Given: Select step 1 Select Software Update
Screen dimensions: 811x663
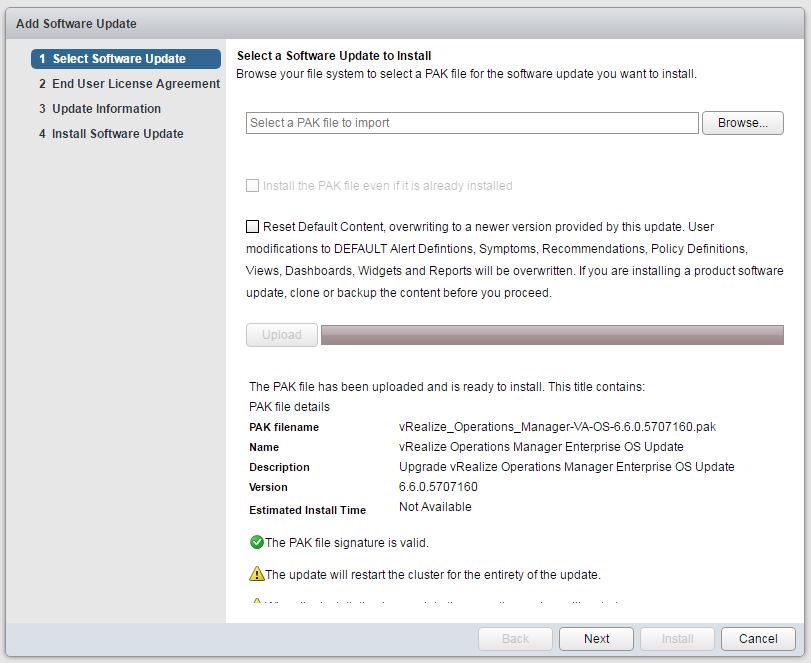Looking at the screenshot, I should point(125,59).
